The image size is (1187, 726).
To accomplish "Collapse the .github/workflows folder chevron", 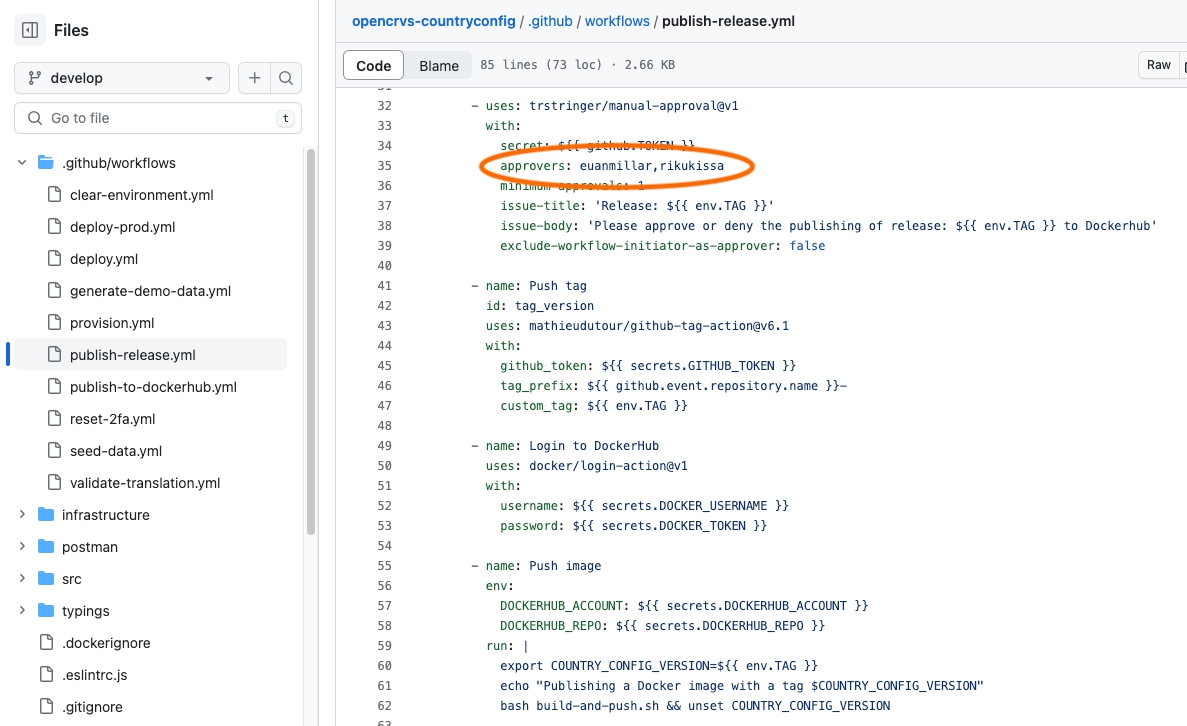I will click(x=22, y=163).
